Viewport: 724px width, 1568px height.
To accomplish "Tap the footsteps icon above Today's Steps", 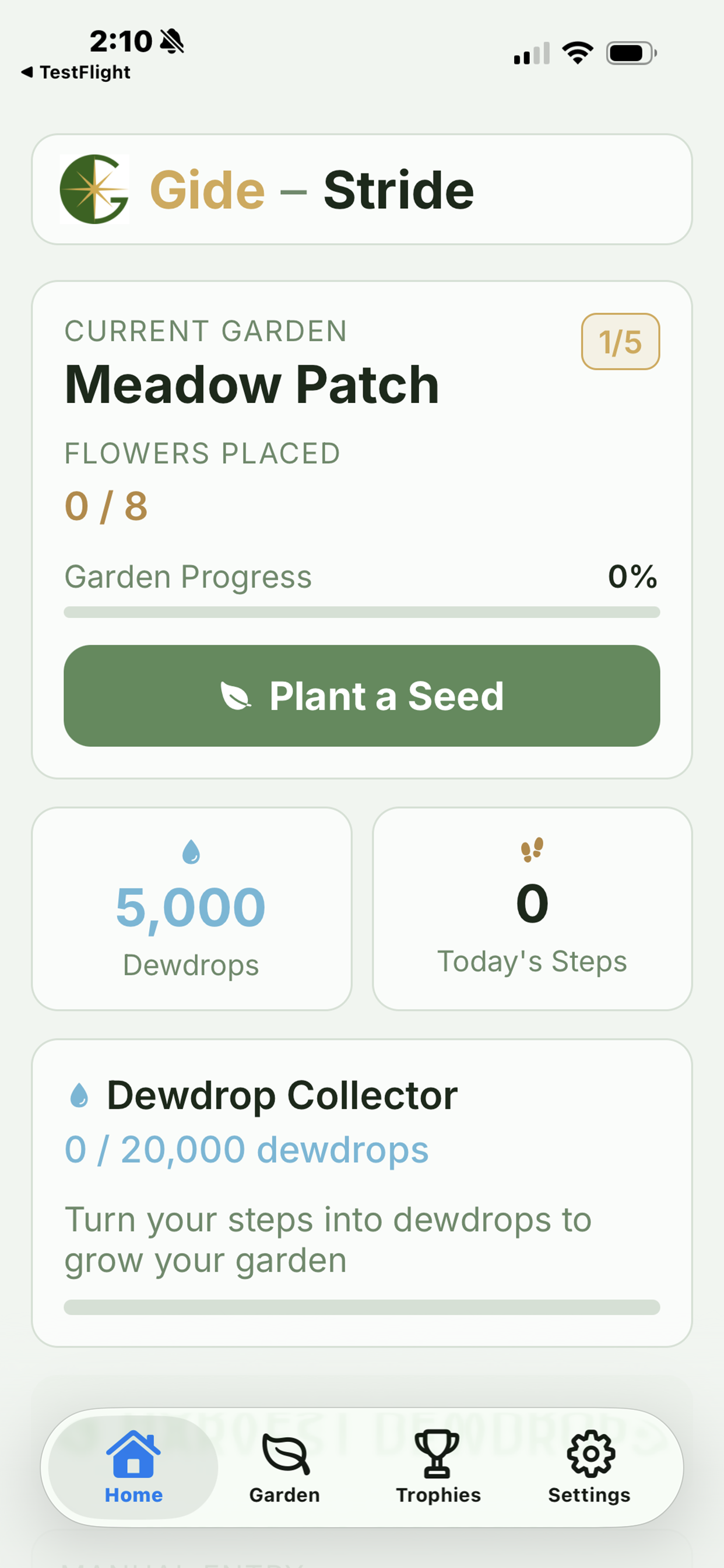I will click(x=532, y=850).
